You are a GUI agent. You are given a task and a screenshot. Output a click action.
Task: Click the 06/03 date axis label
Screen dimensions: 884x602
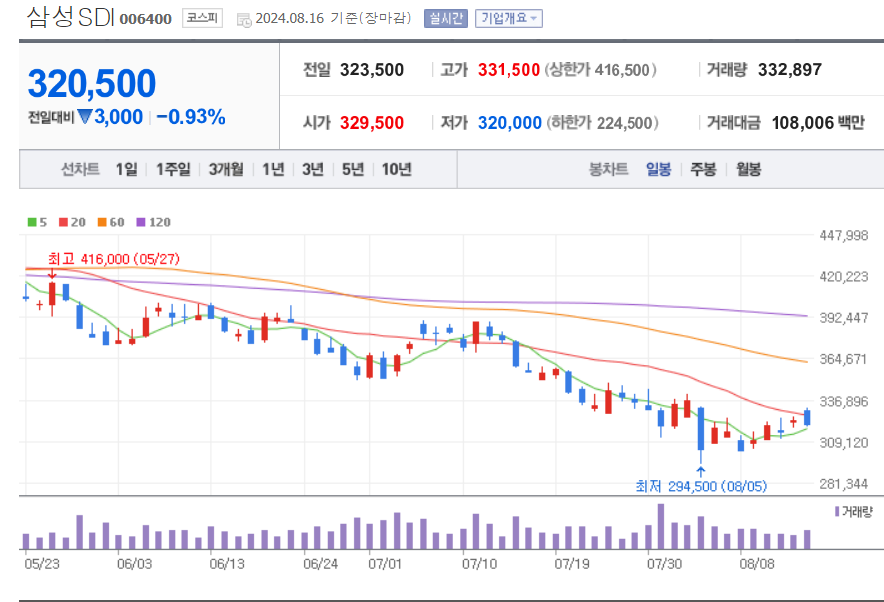point(134,564)
